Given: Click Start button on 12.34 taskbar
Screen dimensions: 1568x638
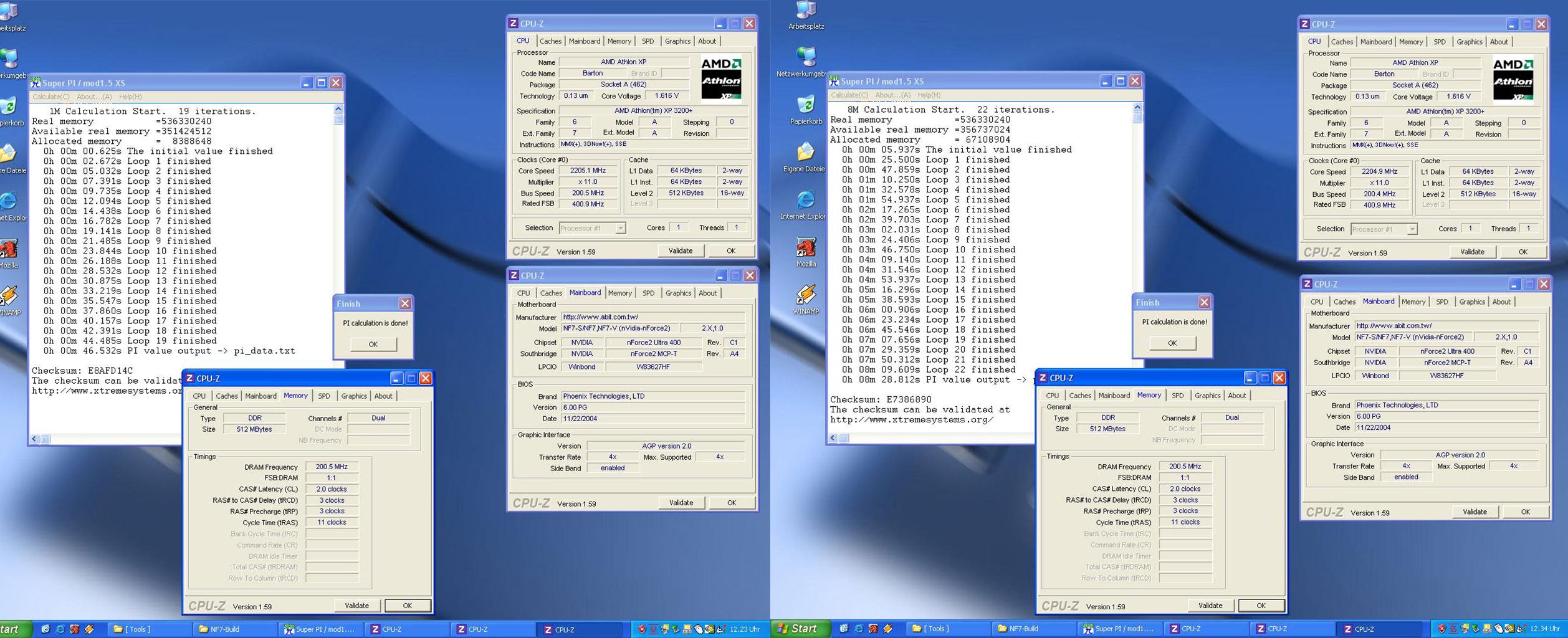Looking at the screenshot, I should pyautogui.click(x=801, y=629).
